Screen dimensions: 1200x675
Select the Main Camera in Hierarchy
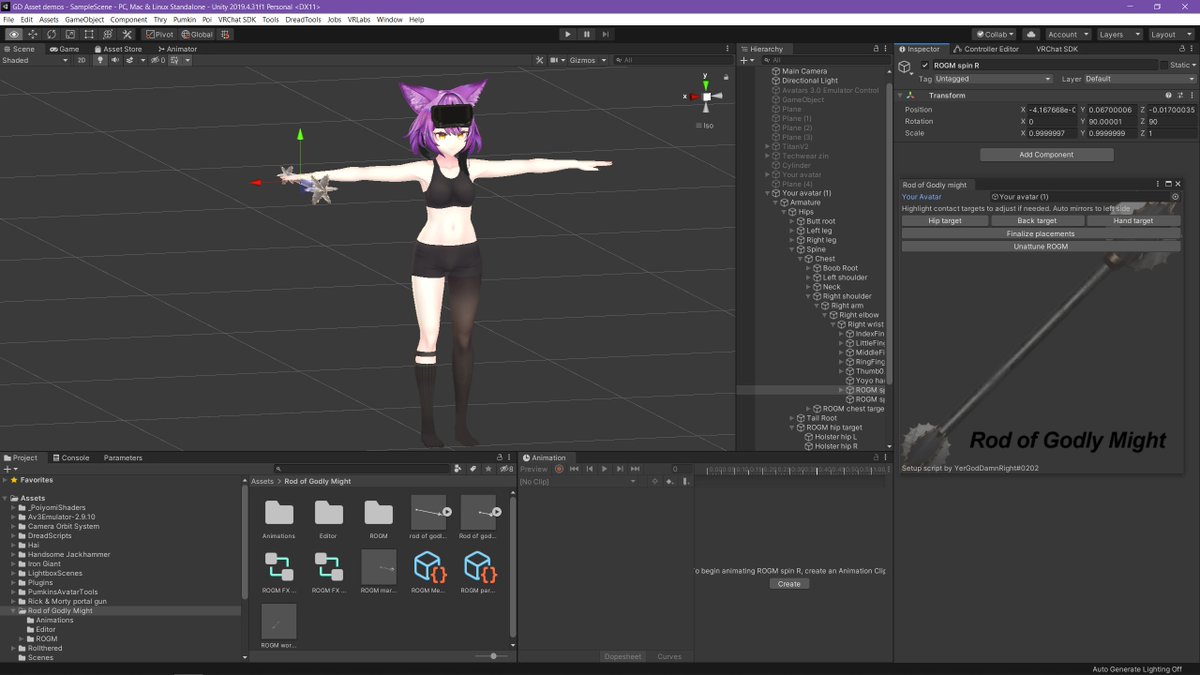pyautogui.click(x=804, y=71)
